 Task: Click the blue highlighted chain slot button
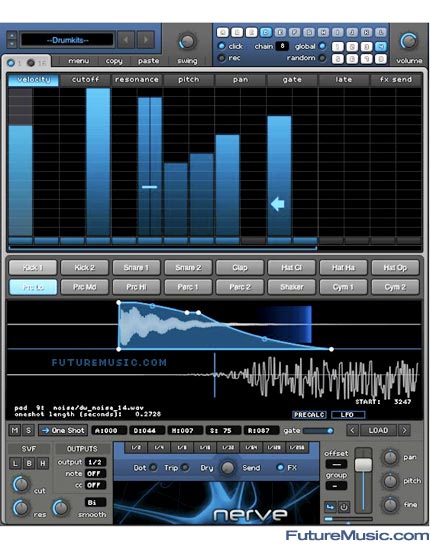pyautogui.click(x=381, y=46)
